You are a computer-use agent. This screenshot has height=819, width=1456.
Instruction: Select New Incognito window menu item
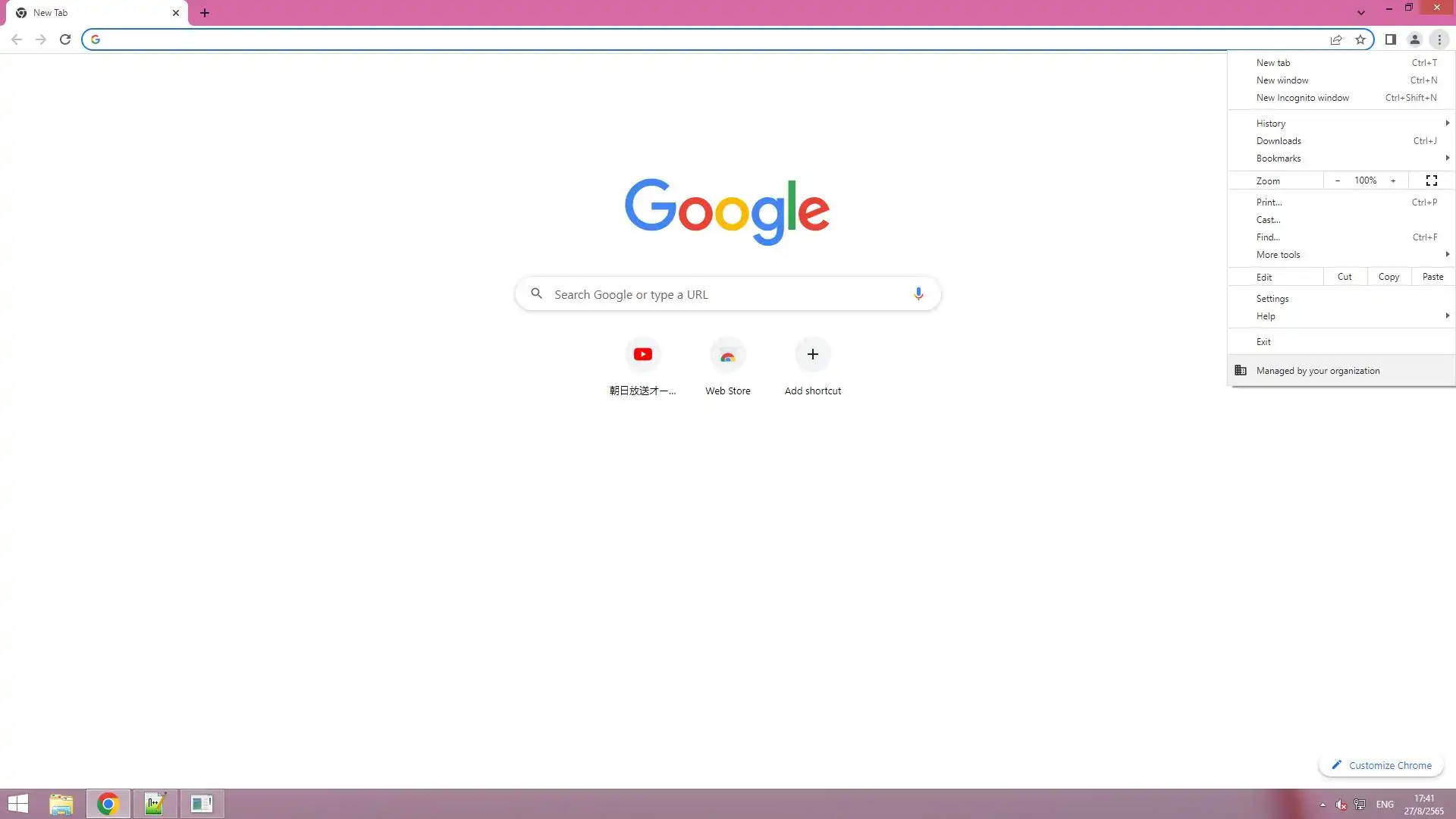[x=1303, y=98]
